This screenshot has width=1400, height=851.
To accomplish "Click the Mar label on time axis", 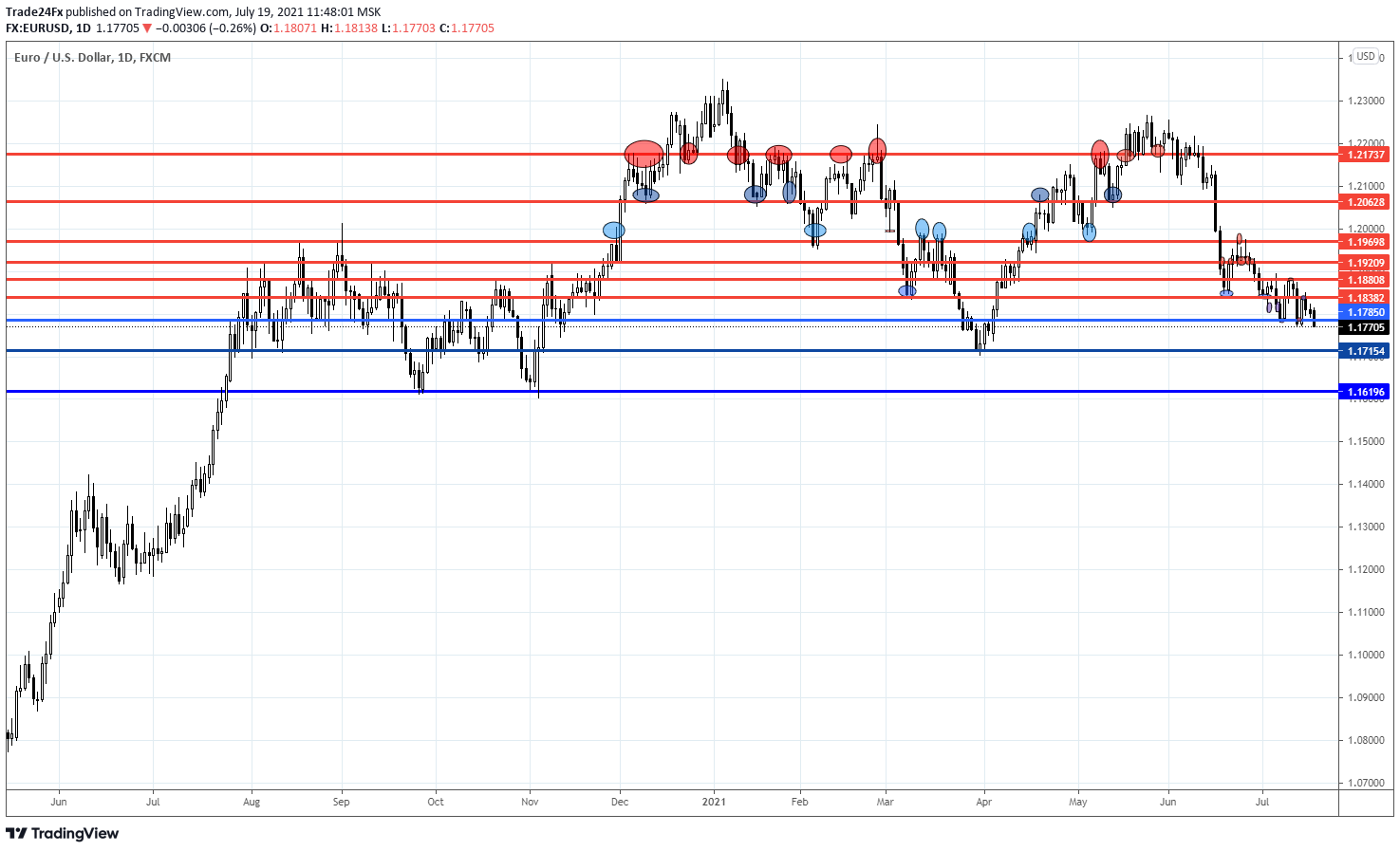I will pyautogui.click(x=886, y=802).
